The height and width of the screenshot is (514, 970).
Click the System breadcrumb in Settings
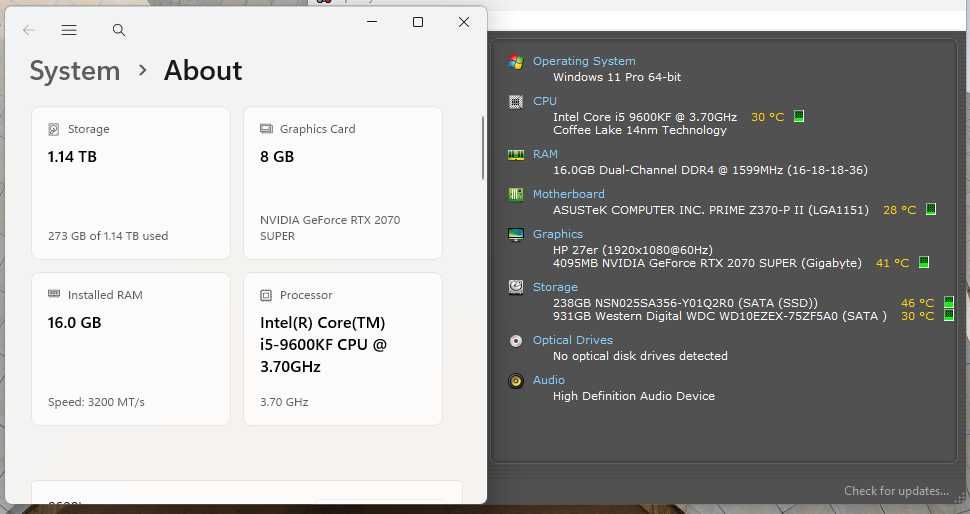click(x=75, y=71)
